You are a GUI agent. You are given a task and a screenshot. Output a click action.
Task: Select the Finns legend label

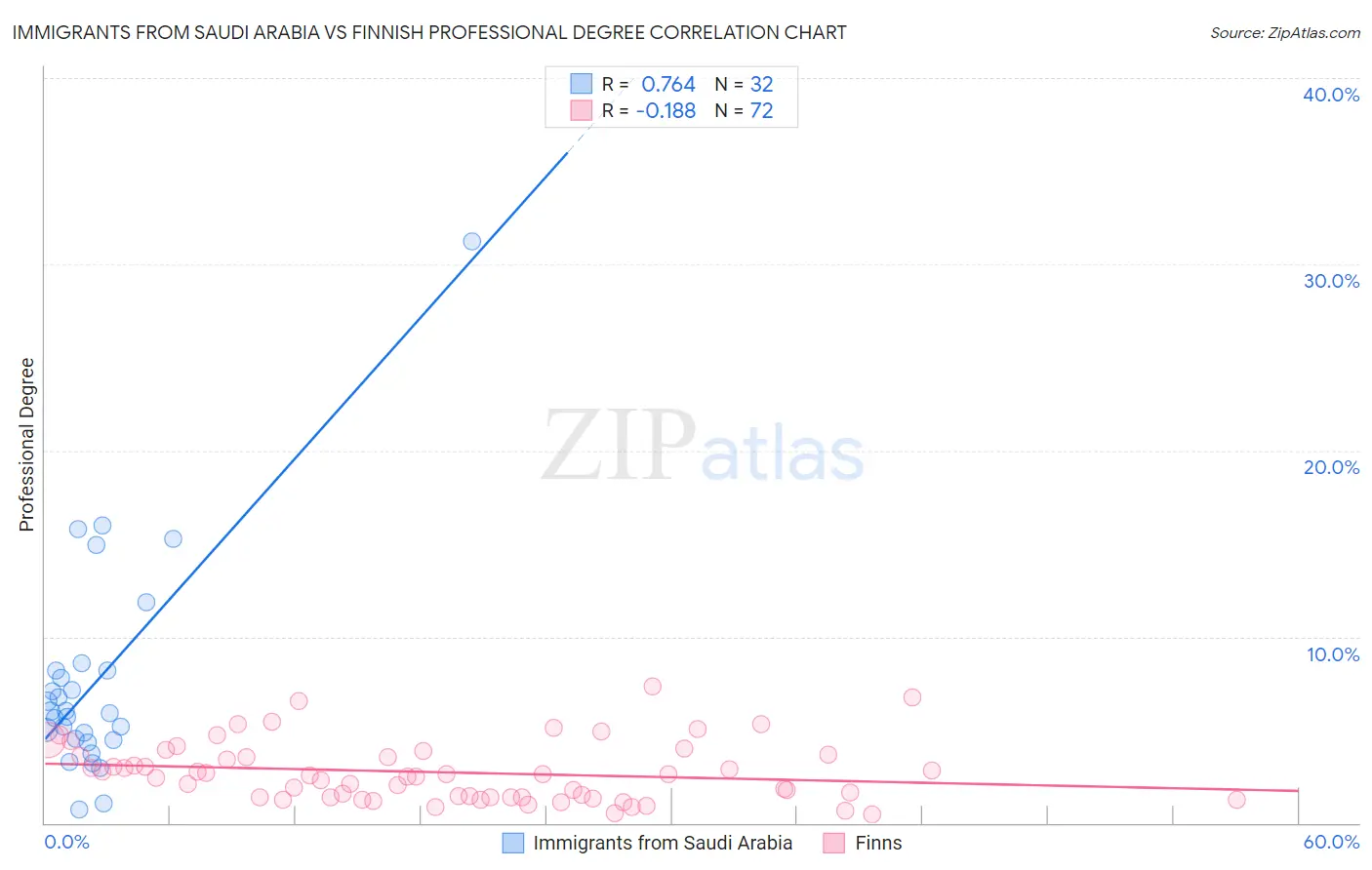(x=878, y=843)
